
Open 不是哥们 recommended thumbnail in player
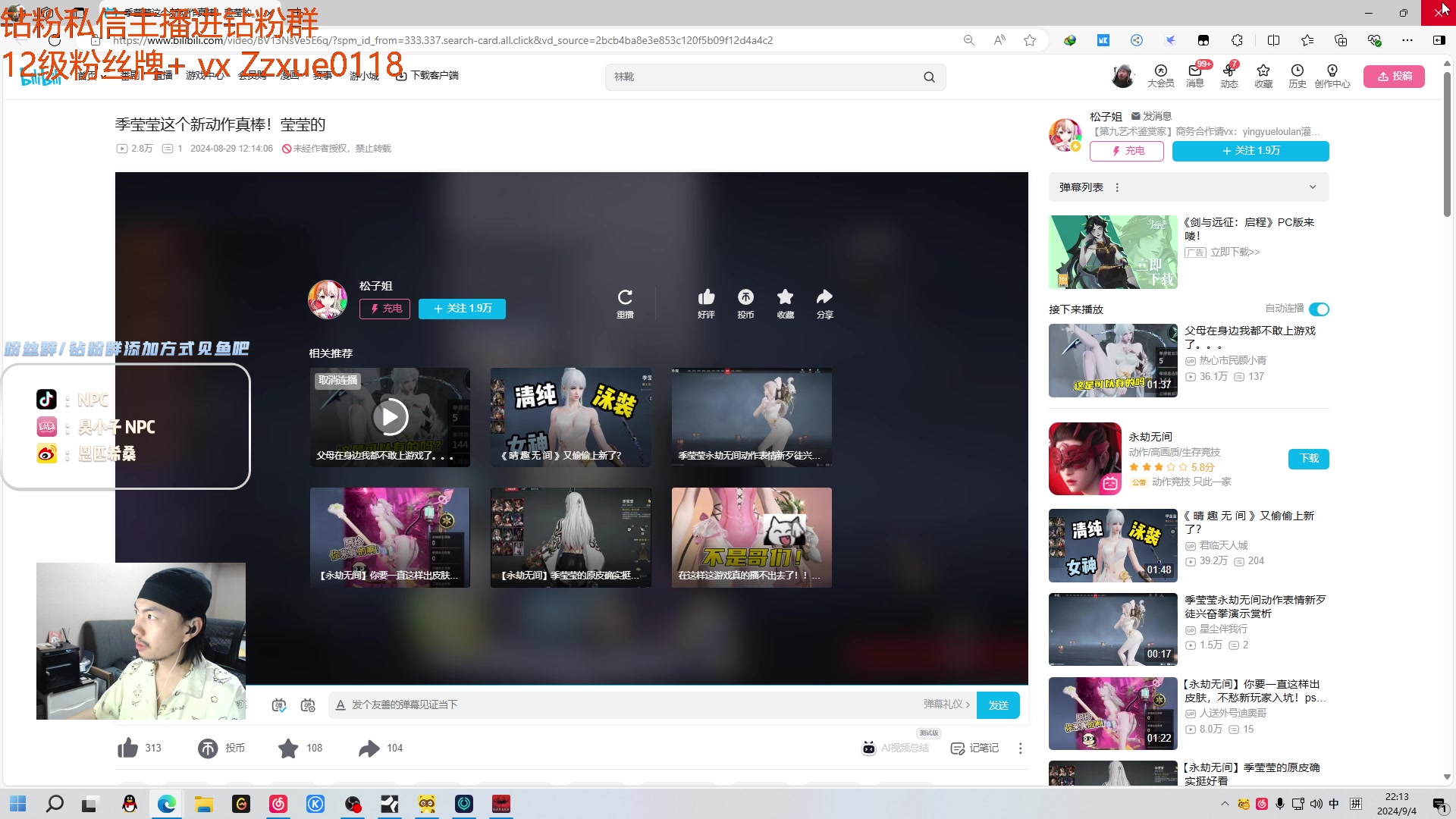coord(752,538)
